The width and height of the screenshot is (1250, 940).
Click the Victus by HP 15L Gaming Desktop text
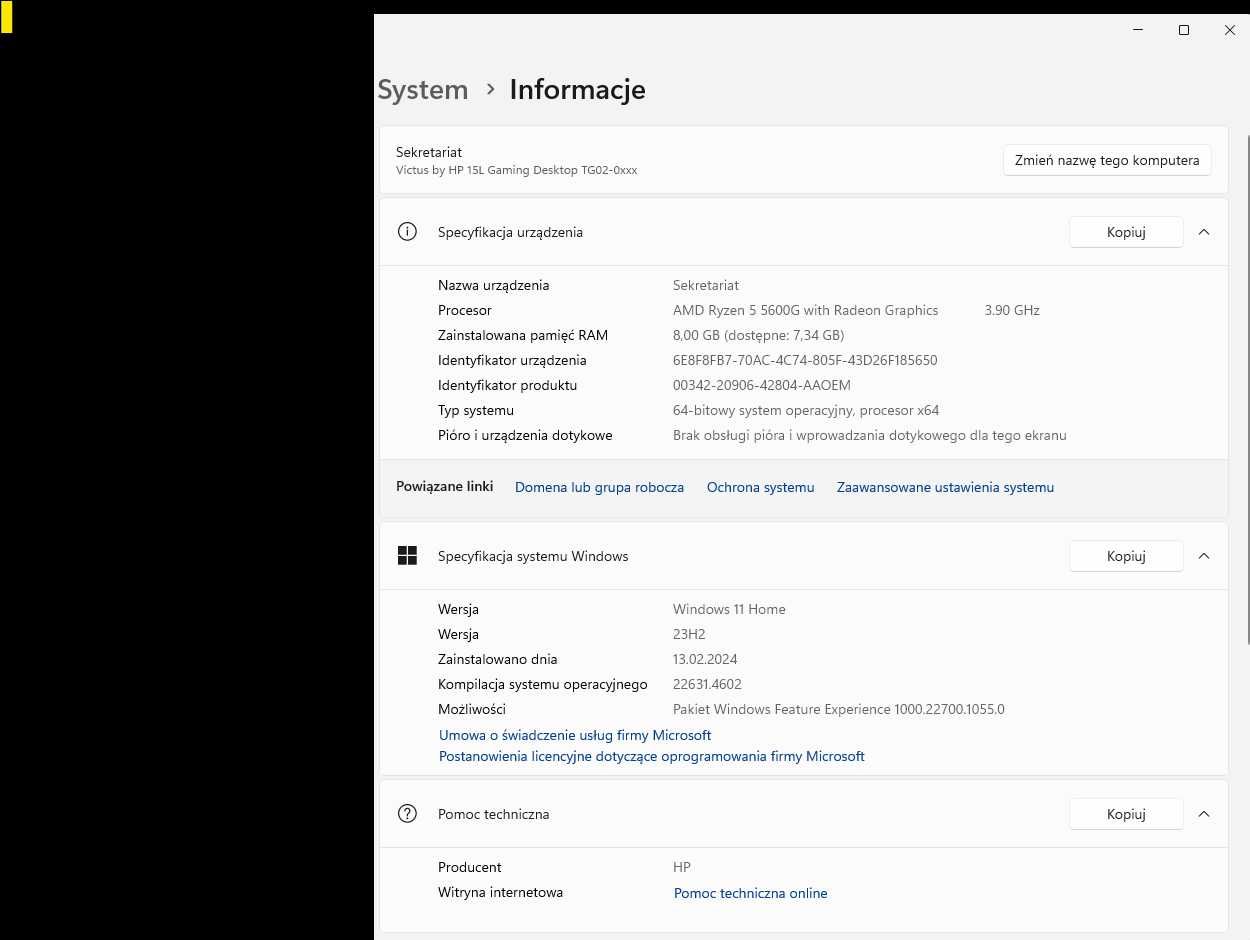pyautogui.click(x=516, y=170)
